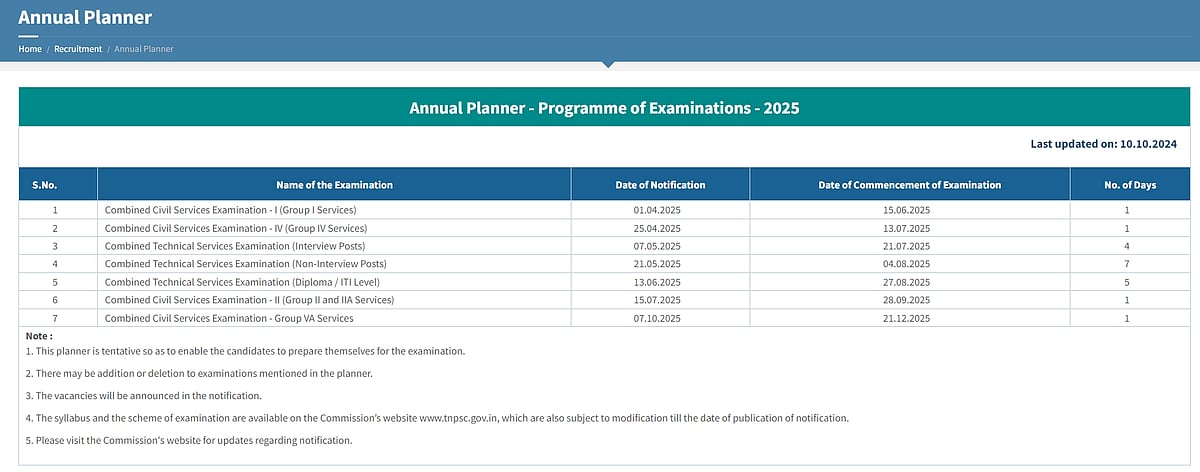
Task: Click the Group IV Services examination name
Action: (x=236, y=228)
